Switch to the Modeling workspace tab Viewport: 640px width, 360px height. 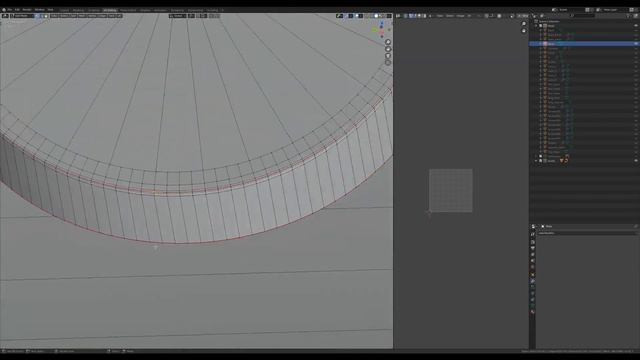(78, 10)
